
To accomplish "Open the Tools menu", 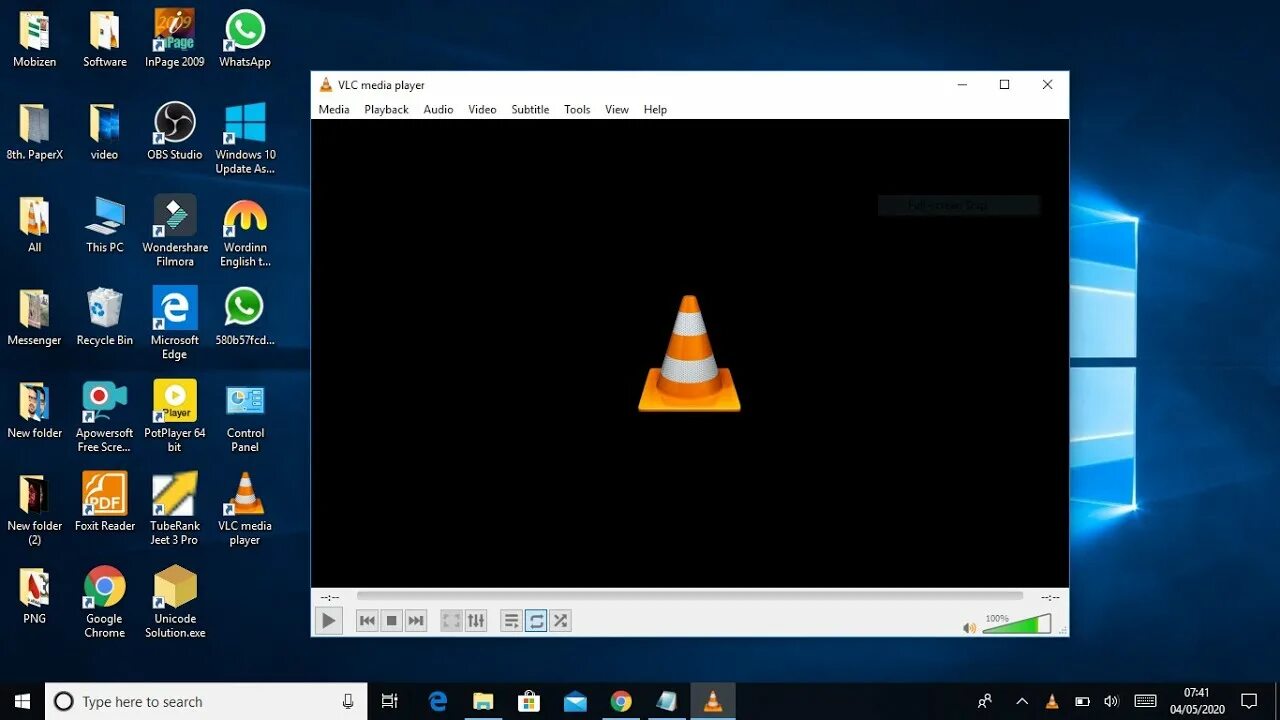I will click(577, 109).
